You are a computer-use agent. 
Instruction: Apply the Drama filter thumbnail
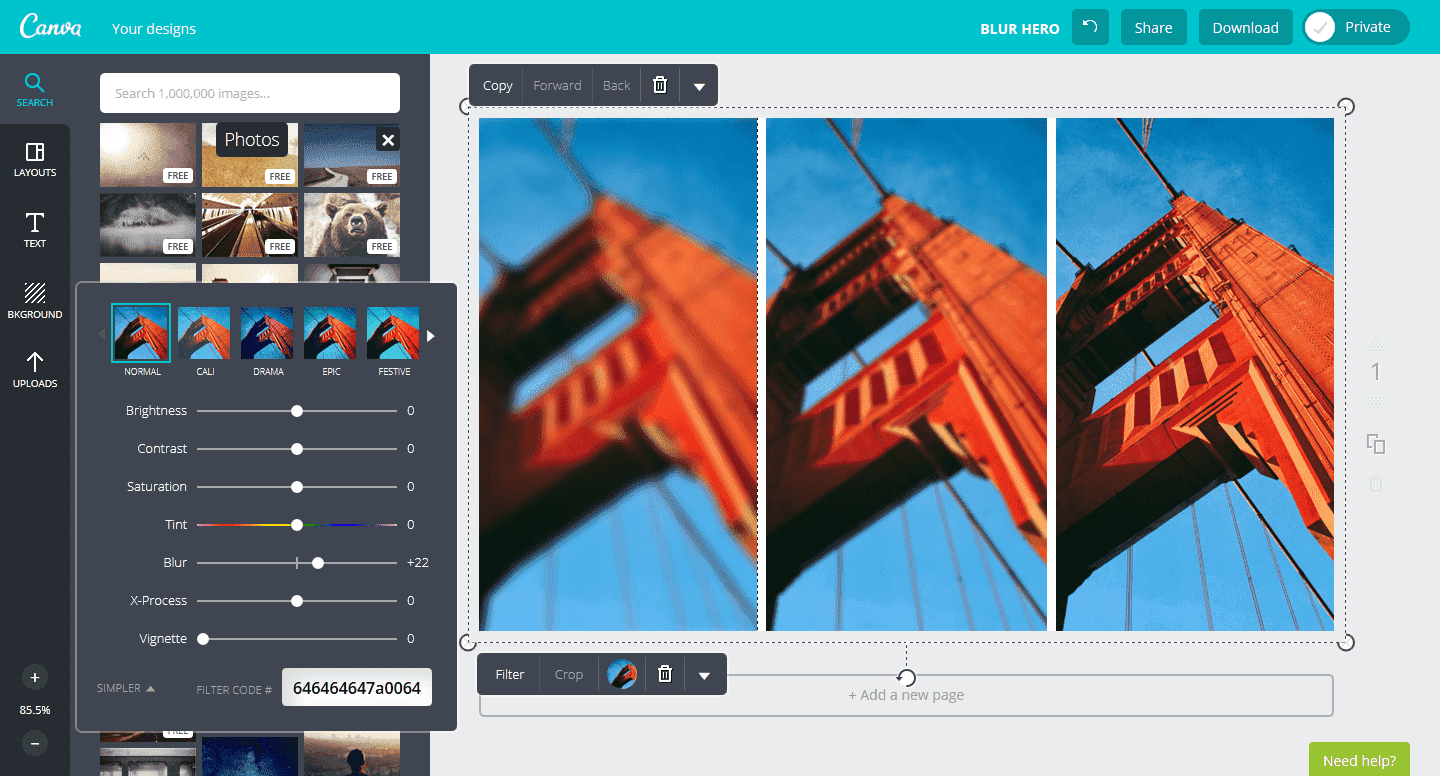[x=268, y=334]
